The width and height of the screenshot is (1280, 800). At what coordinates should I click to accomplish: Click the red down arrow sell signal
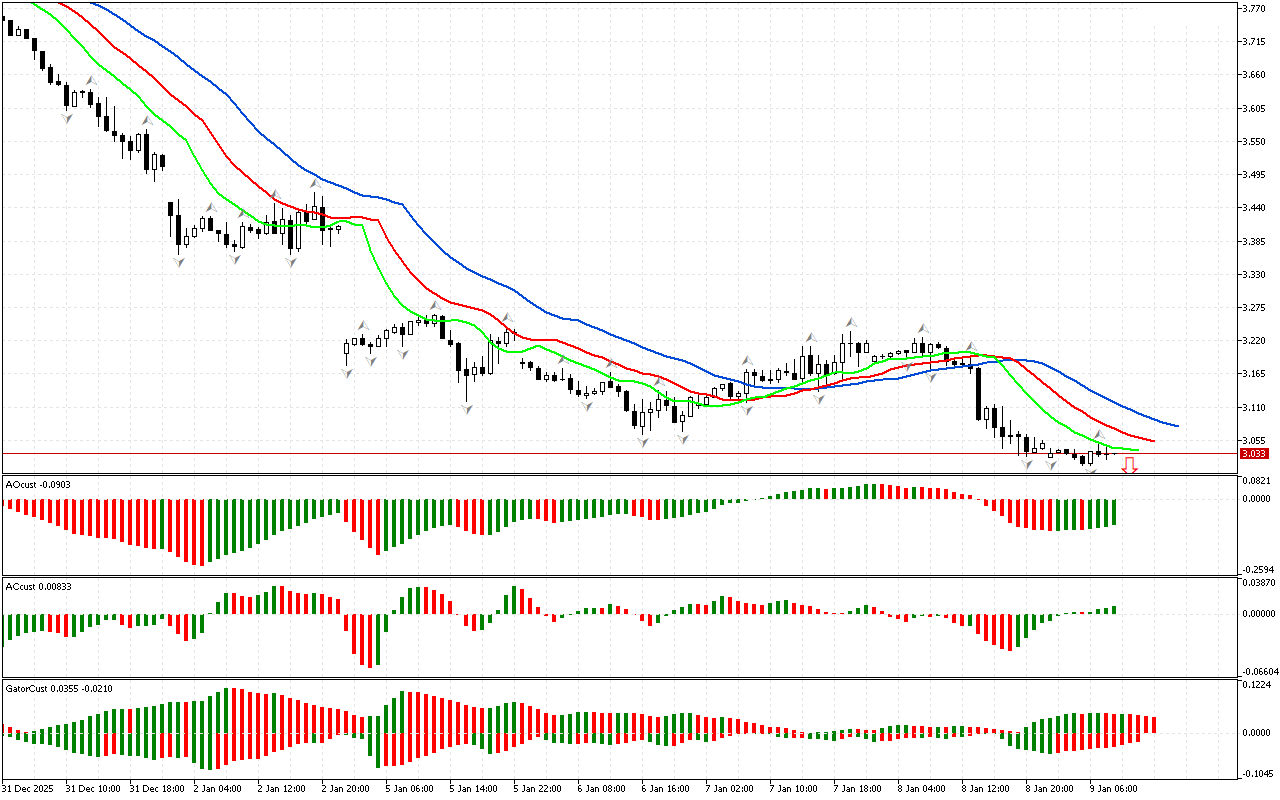(1129, 465)
